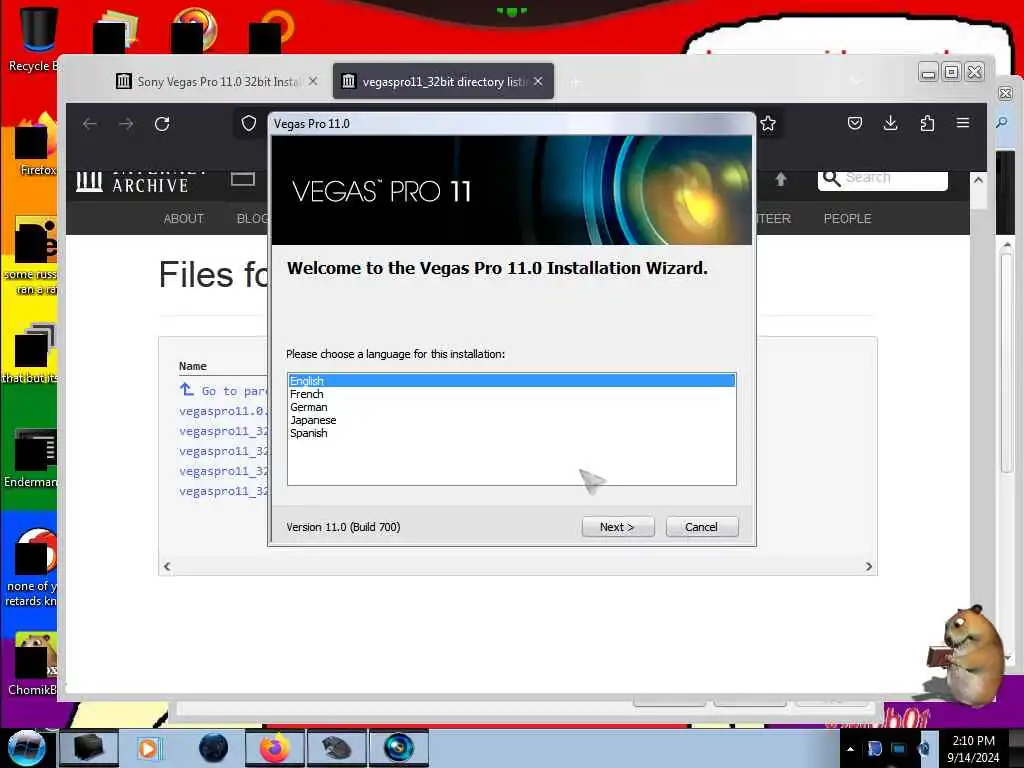Screen dimensions: 1024x768
Task: Choose German in the language list
Action: (x=511, y=407)
